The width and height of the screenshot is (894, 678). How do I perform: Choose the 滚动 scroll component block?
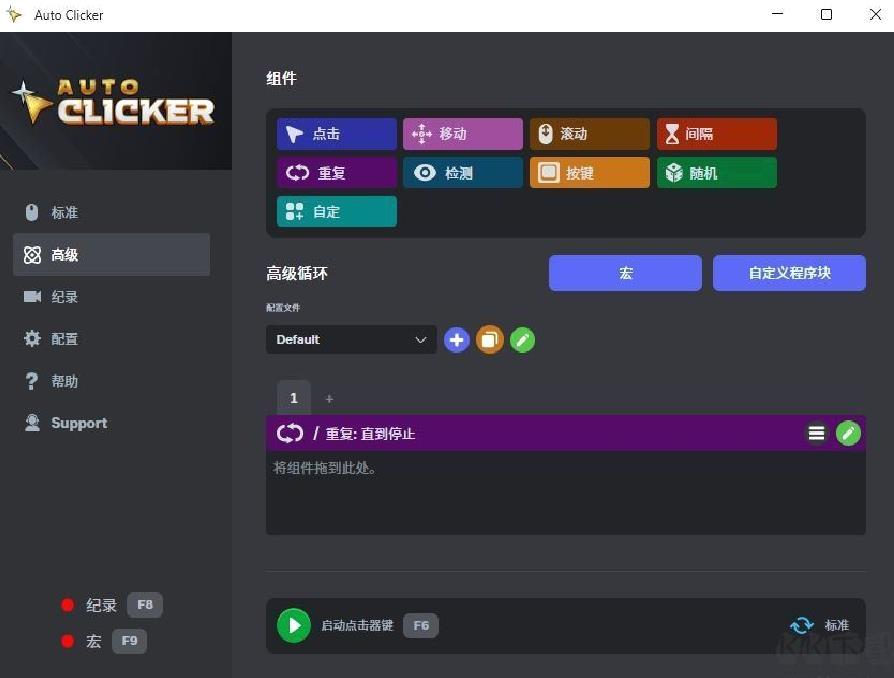pyautogui.click(x=590, y=134)
